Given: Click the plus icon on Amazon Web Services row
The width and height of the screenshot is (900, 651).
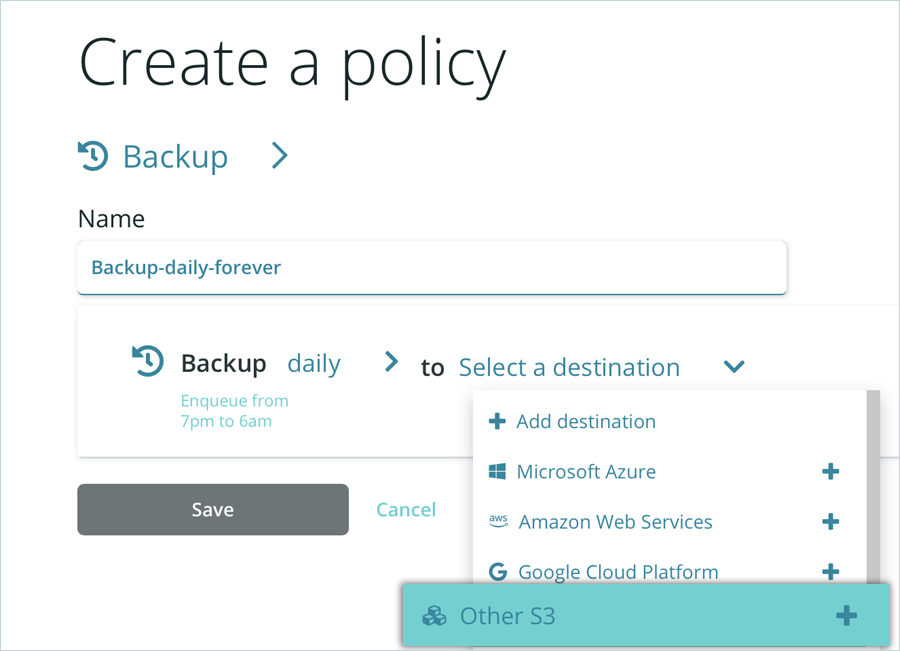Looking at the screenshot, I should 830,521.
